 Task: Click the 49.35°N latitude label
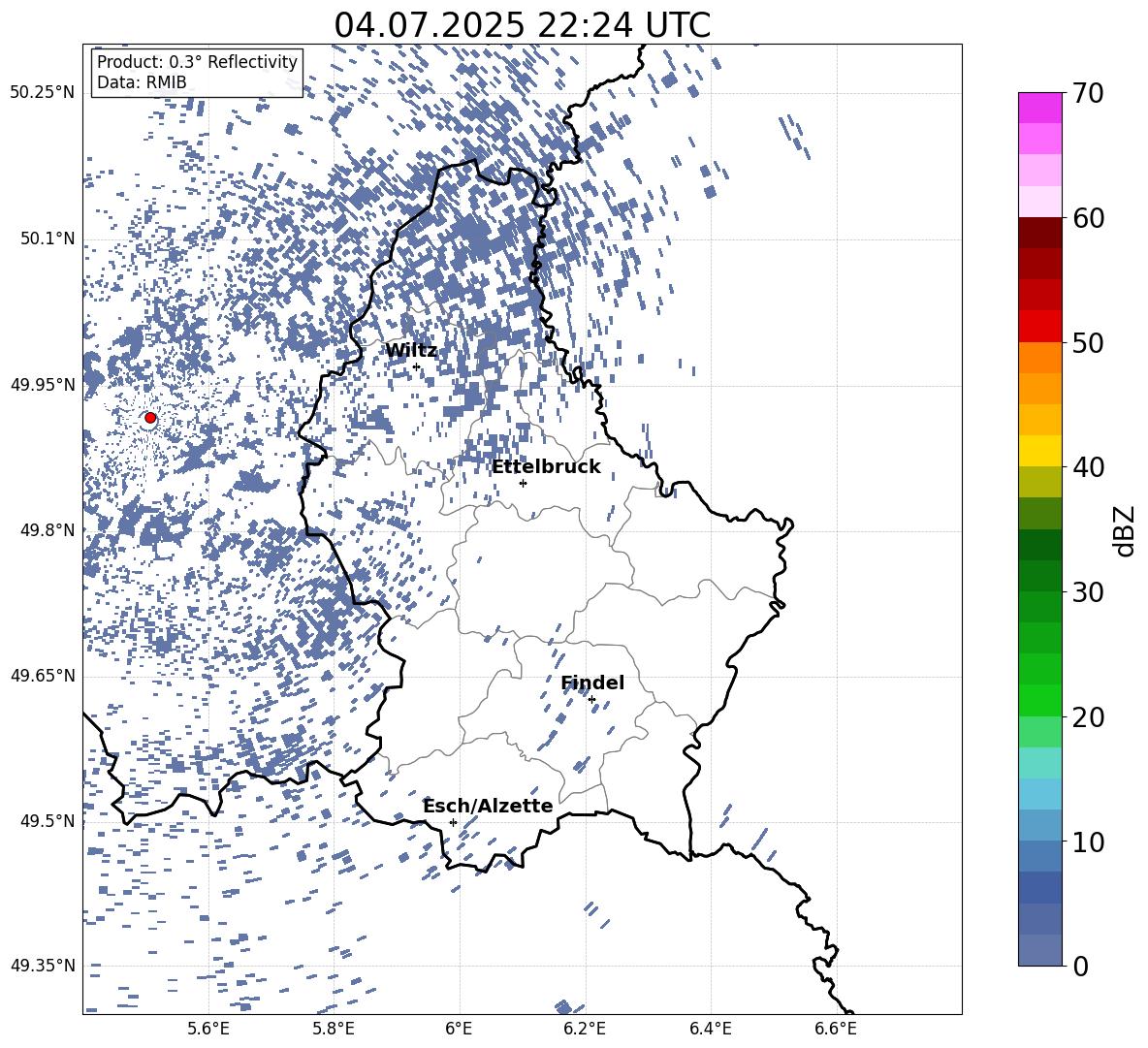[43, 966]
